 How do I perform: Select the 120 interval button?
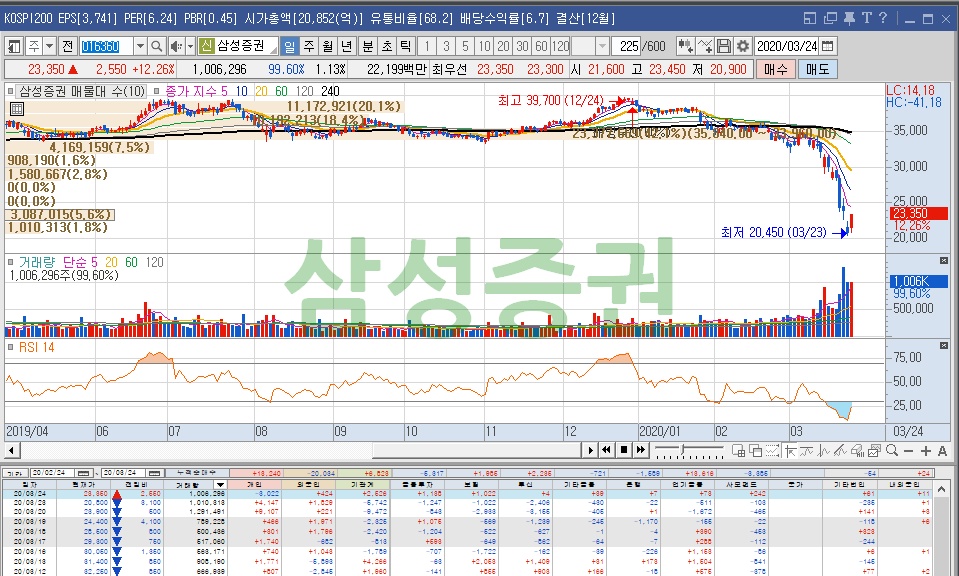pos(560,46)
